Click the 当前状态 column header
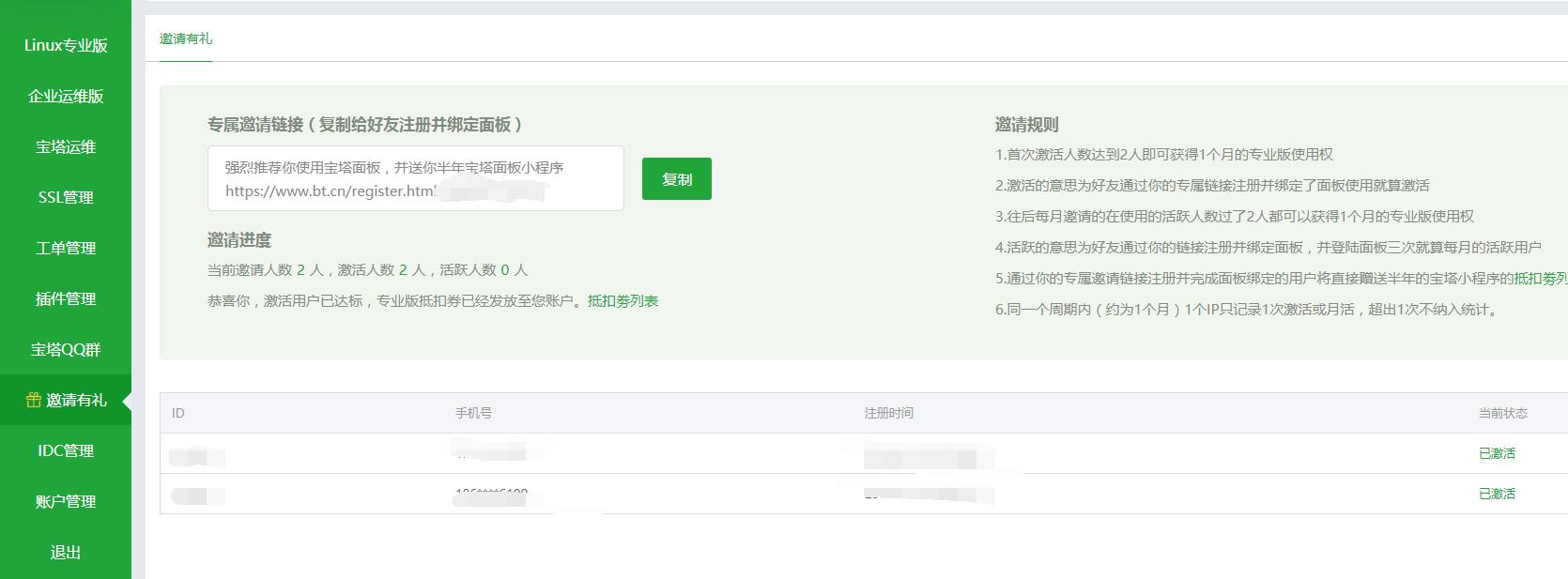This screenshot has width=1568, height=579. point(1502,413)
